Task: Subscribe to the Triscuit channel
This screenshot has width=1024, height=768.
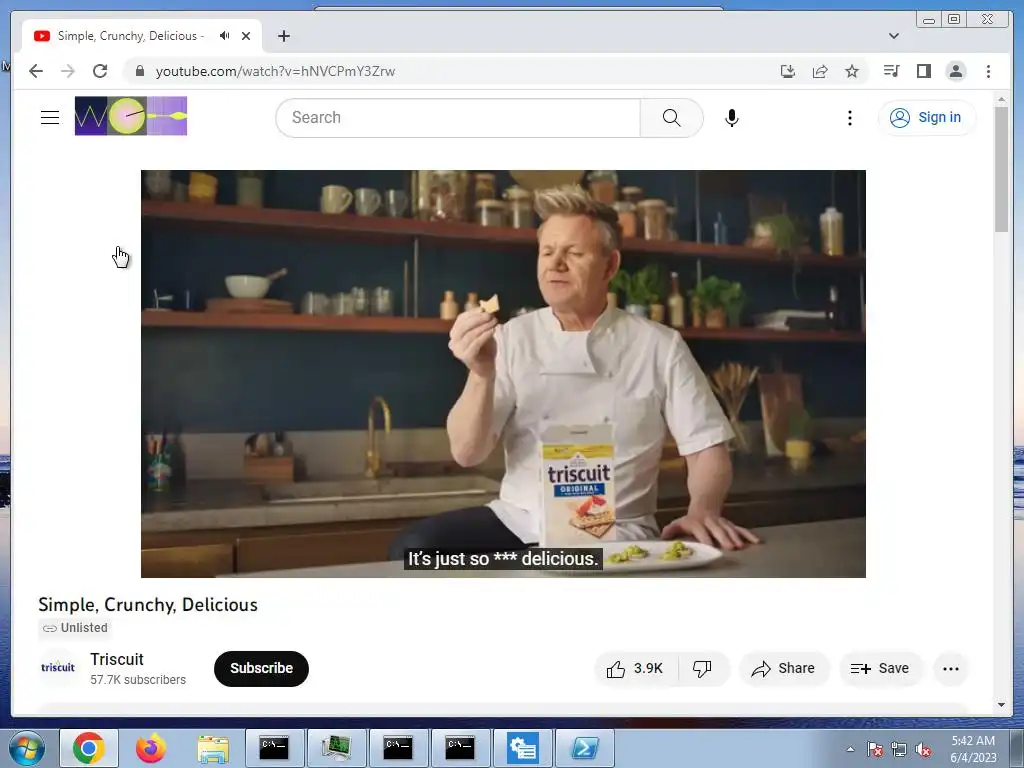Action: [261, 668]
